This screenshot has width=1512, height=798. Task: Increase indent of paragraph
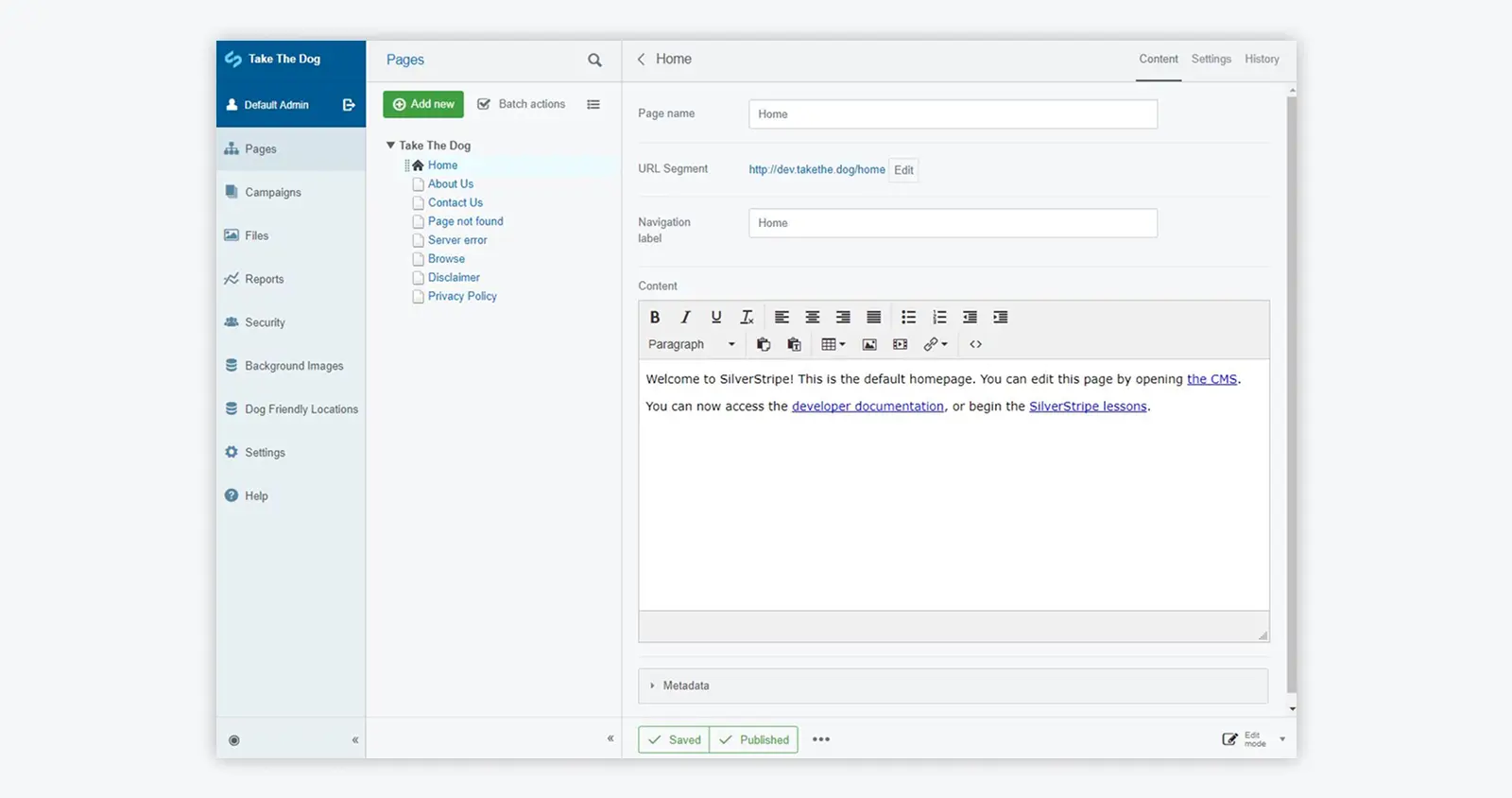click(1001, 318)
